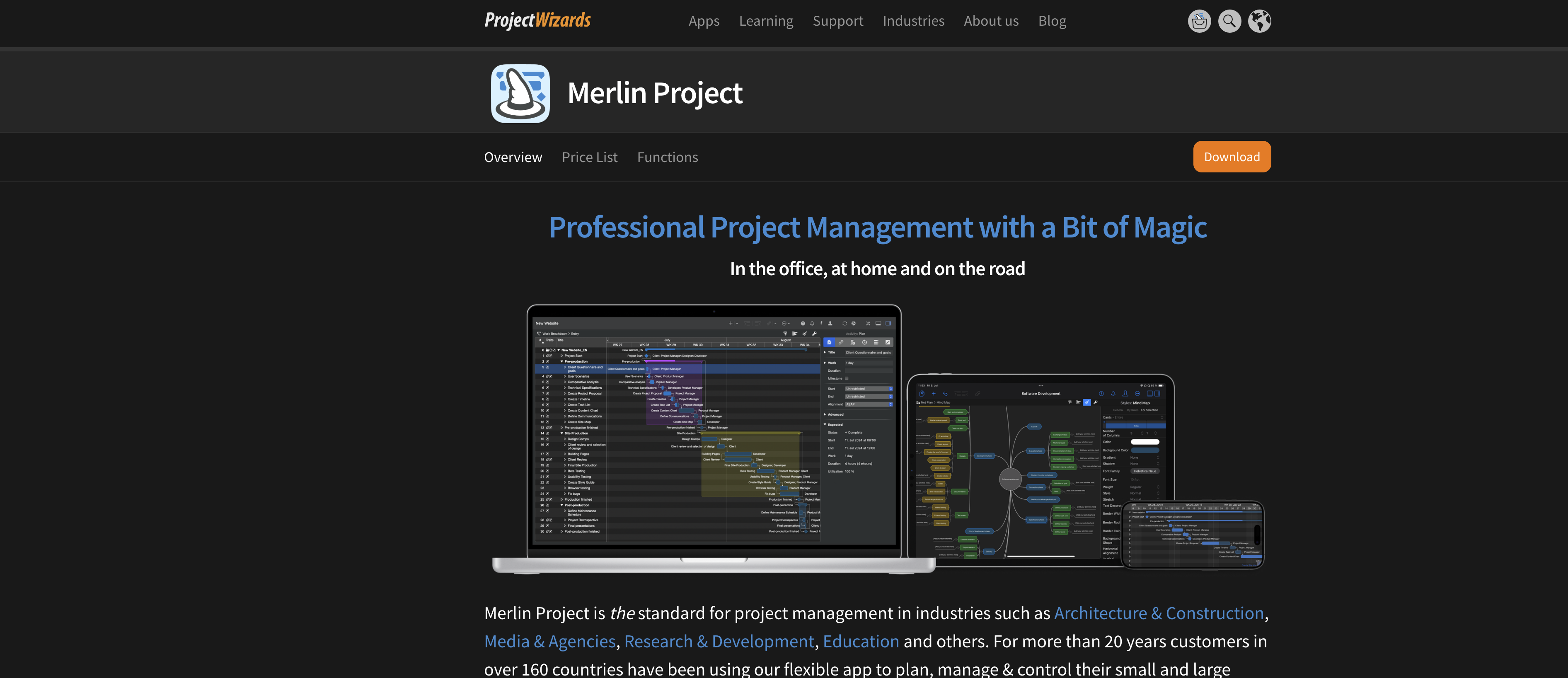Follow the Architecture & Construction link
This screenshot has width=1568, height=678.
[1158, 613]
